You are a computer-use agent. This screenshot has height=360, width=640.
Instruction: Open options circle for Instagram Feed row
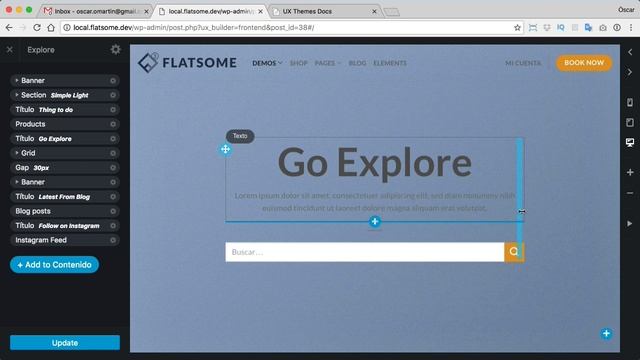[x=113, y=240]
